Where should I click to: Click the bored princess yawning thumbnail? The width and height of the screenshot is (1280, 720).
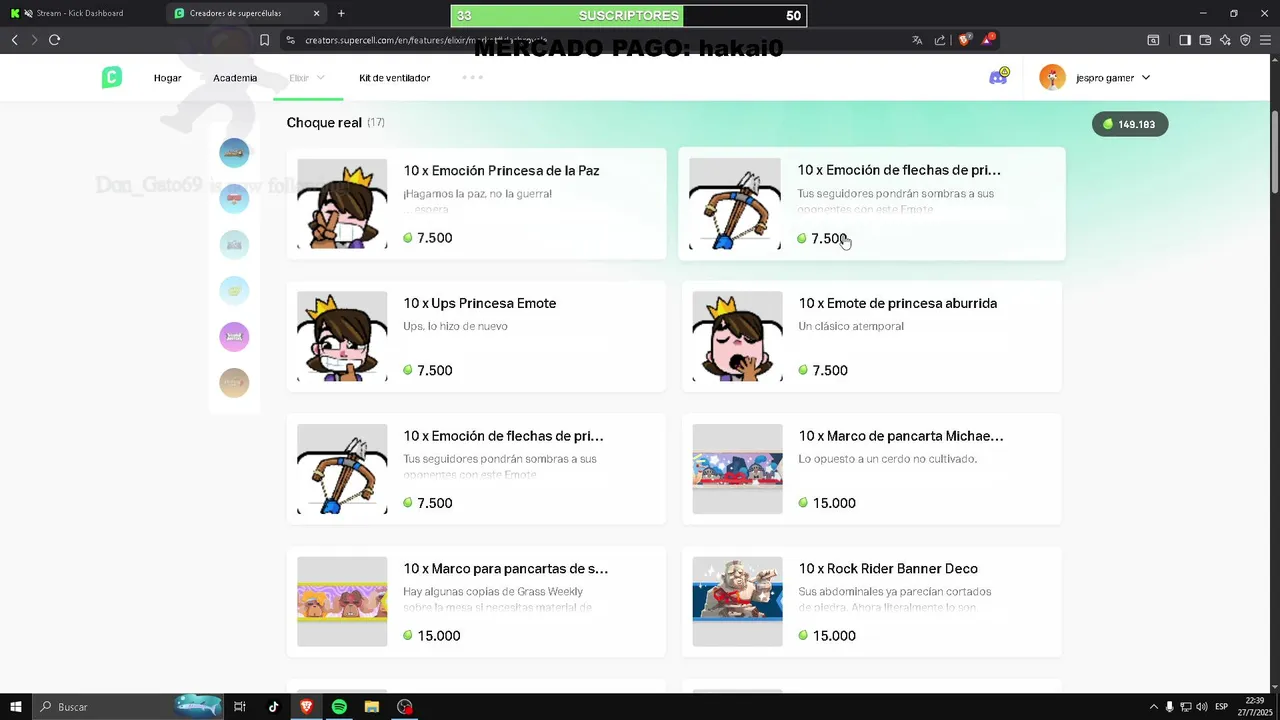pos(738,336)
